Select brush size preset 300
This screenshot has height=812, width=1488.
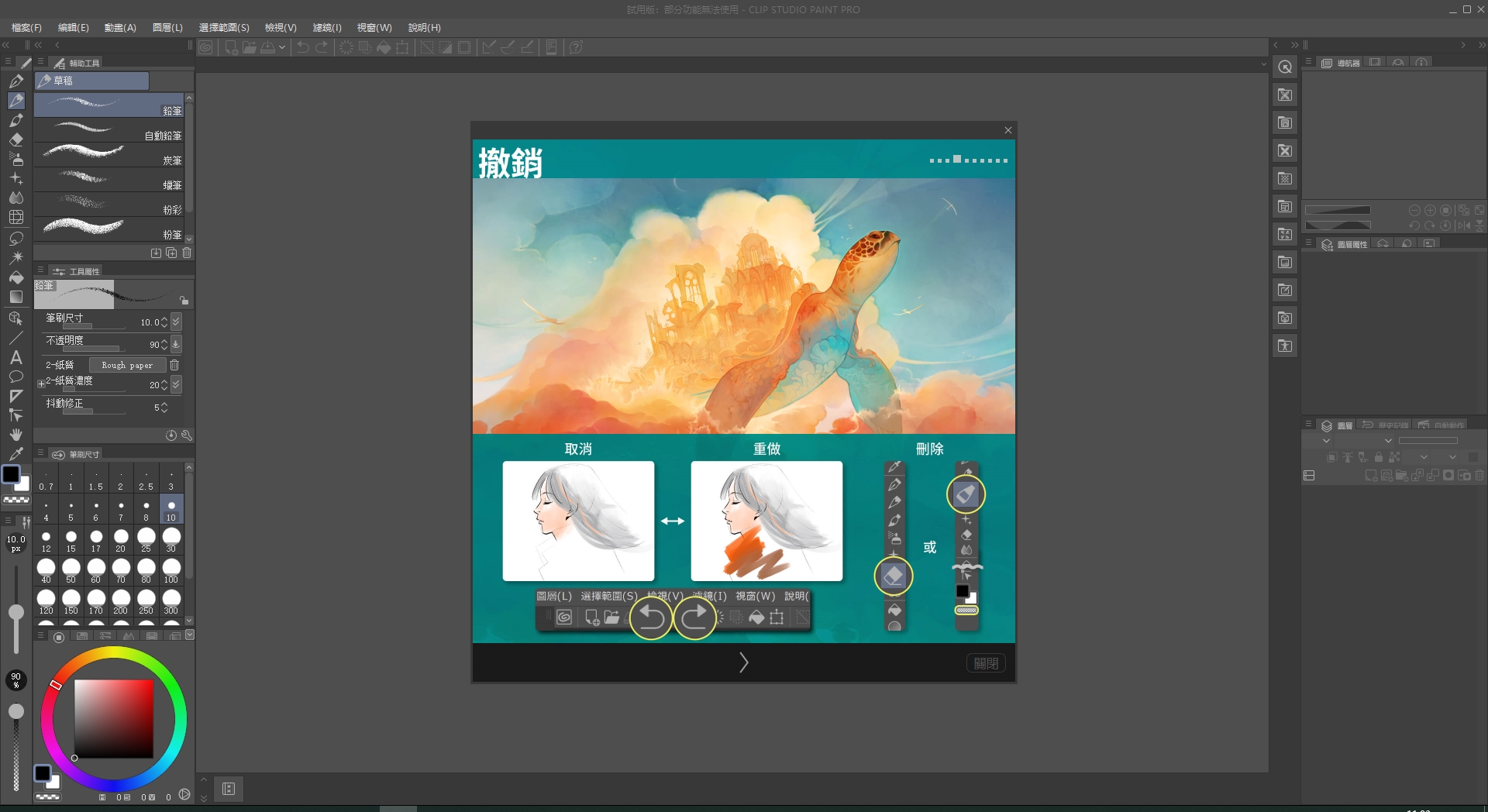(x=171, y=601)
